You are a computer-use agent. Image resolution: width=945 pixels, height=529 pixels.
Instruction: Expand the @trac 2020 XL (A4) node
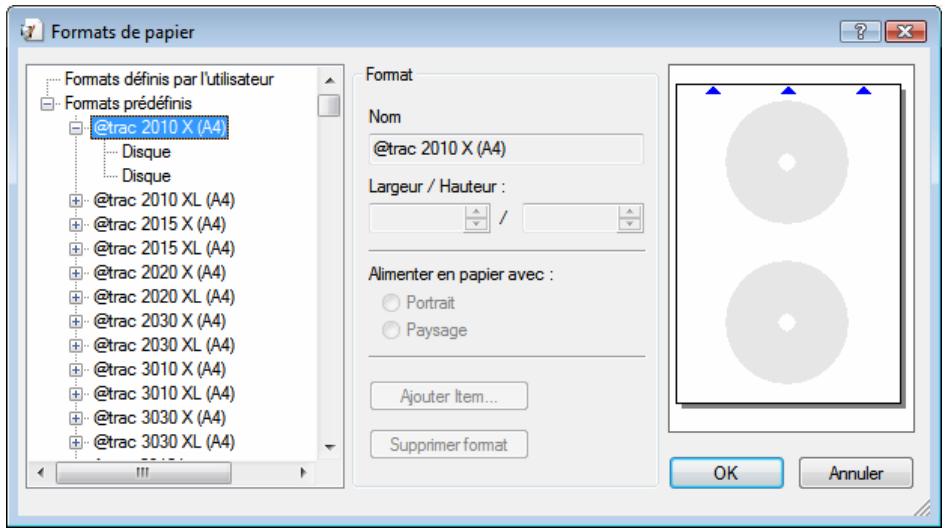pos(75,296)
